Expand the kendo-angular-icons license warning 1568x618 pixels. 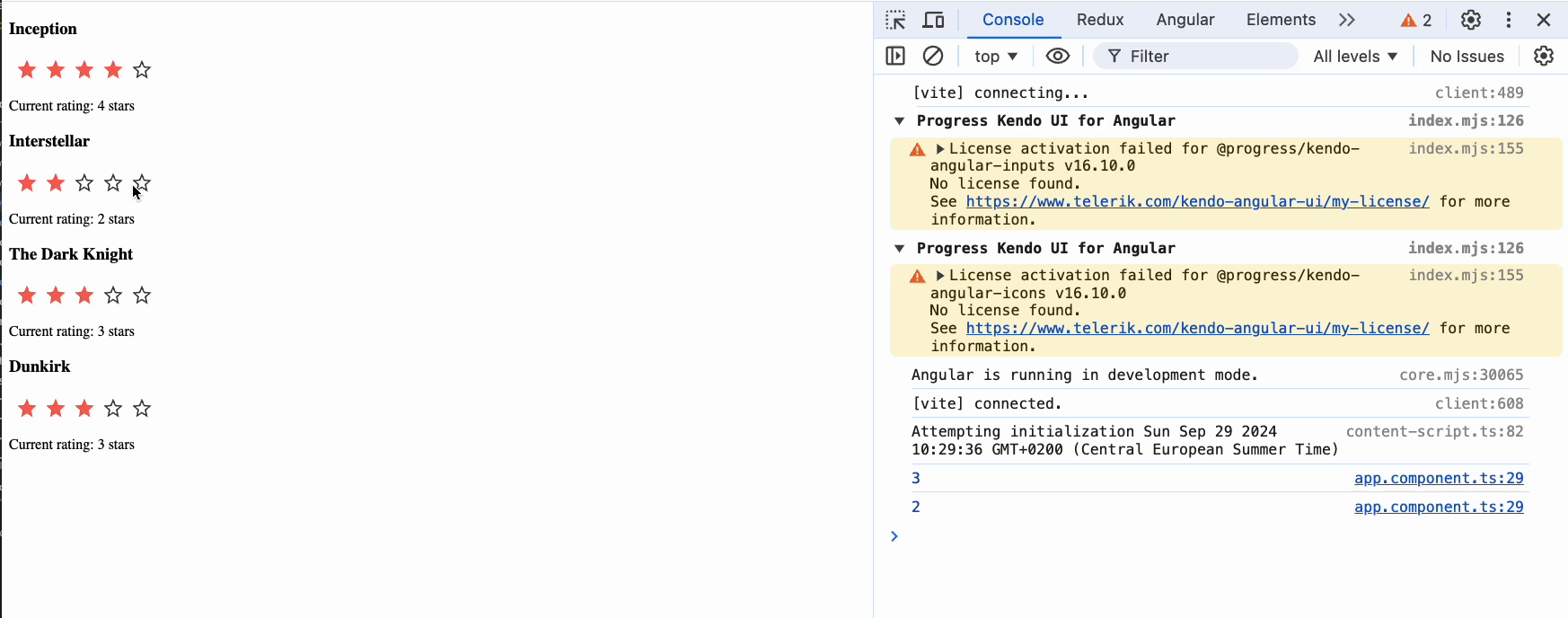[940, 276]
